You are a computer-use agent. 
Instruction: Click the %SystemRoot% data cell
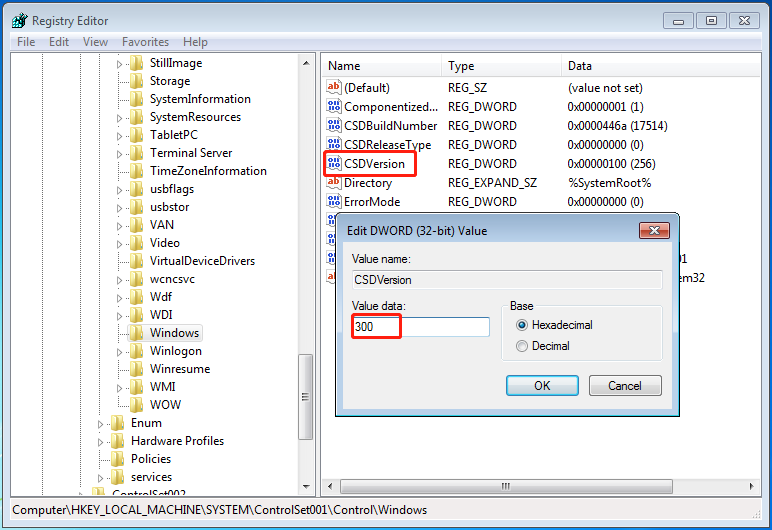610,183
